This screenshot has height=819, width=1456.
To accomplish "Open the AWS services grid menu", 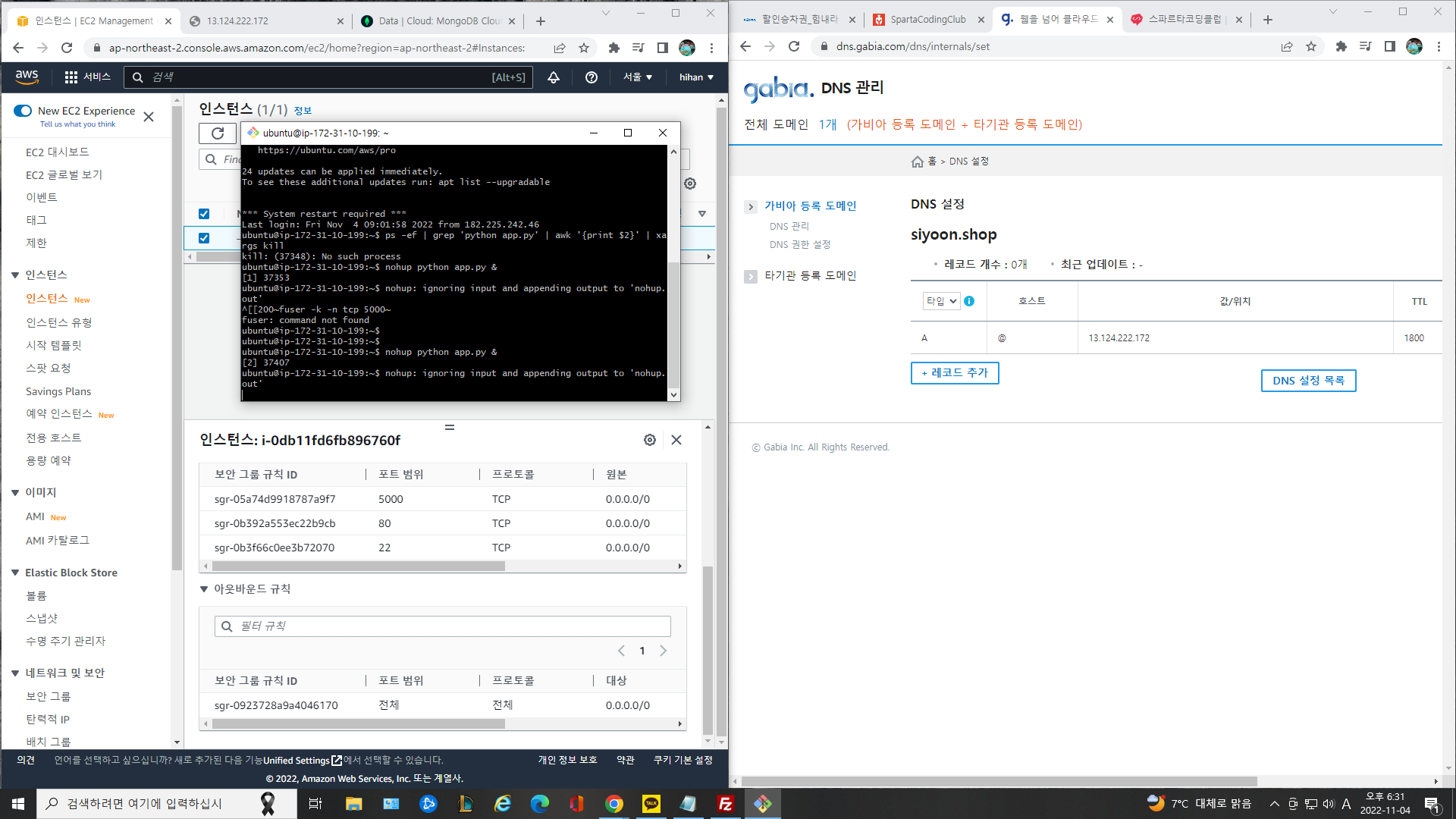I will point(71,77).
